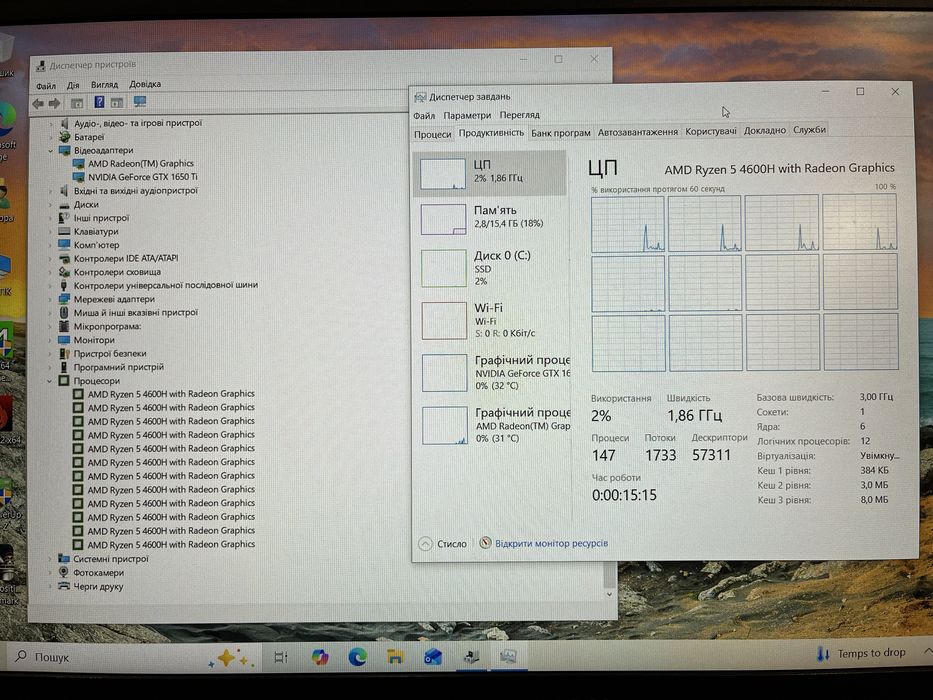Screen dimensions: 933x700
Task: Go back in Device Manager toolbar
Action: coord(39,104)
